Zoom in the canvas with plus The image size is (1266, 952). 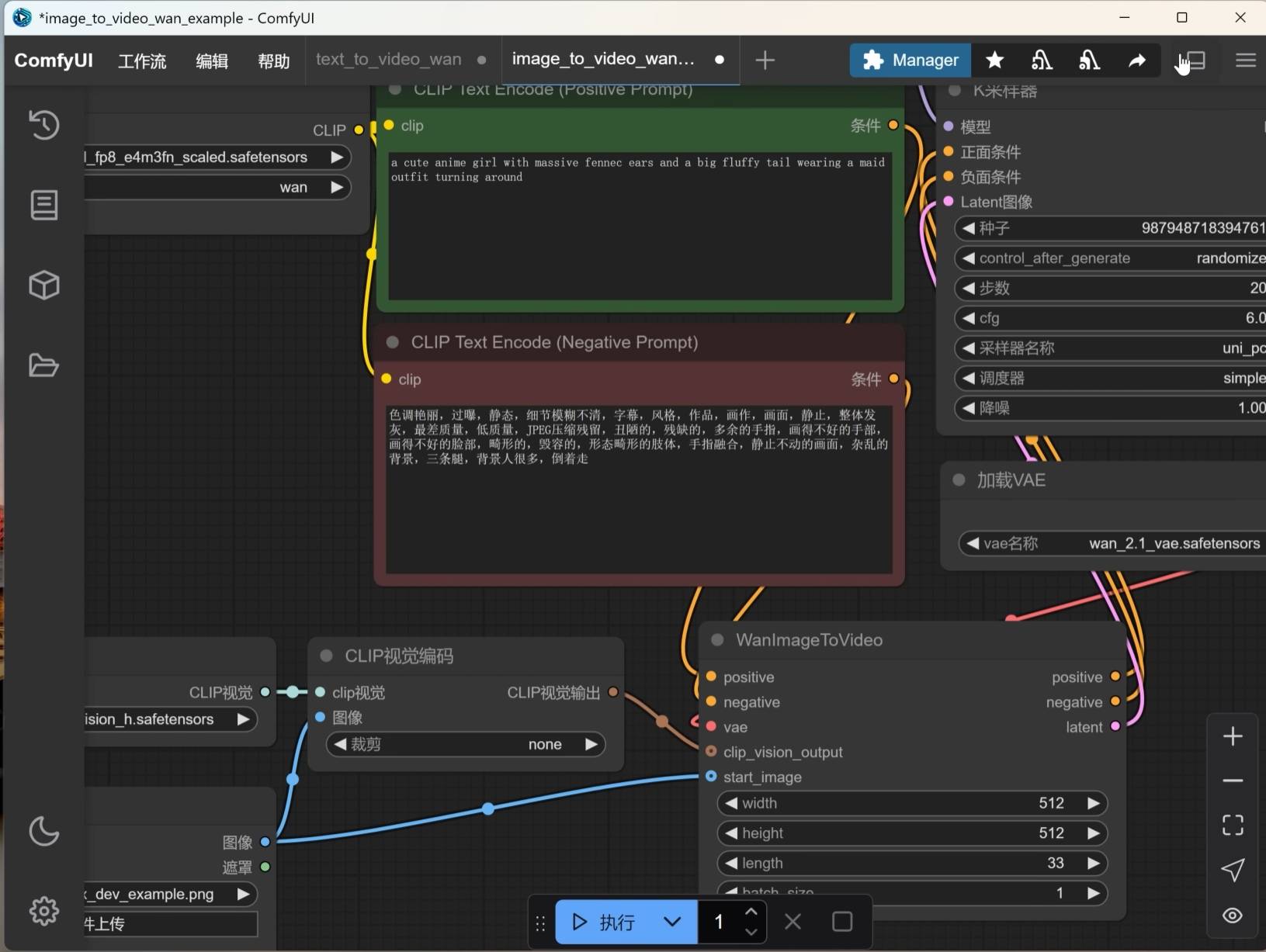pos(1233,736)
